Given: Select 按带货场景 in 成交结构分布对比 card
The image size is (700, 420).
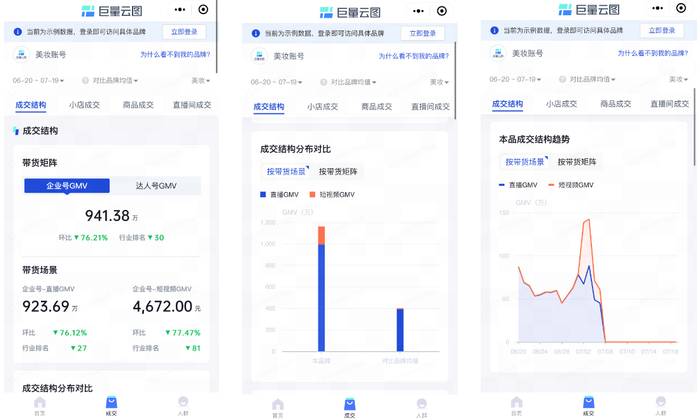Looking at the screenshot, I should pos(286,171).
